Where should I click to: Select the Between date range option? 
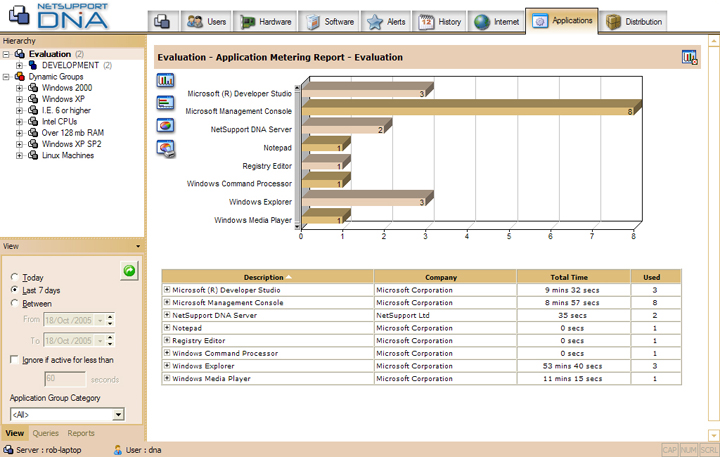15,303
